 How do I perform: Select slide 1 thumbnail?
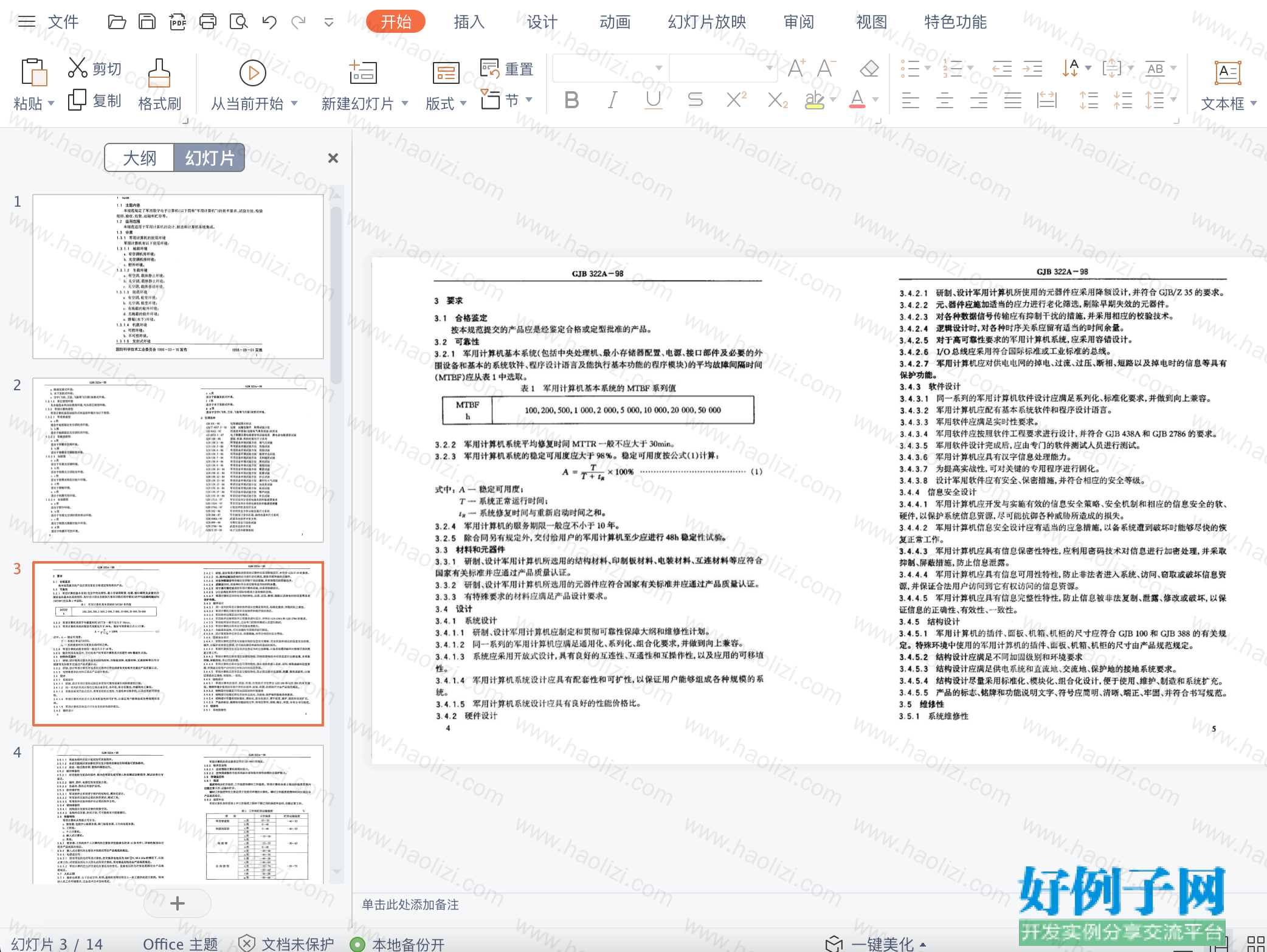pyautogui.click(x=178, y=277)
